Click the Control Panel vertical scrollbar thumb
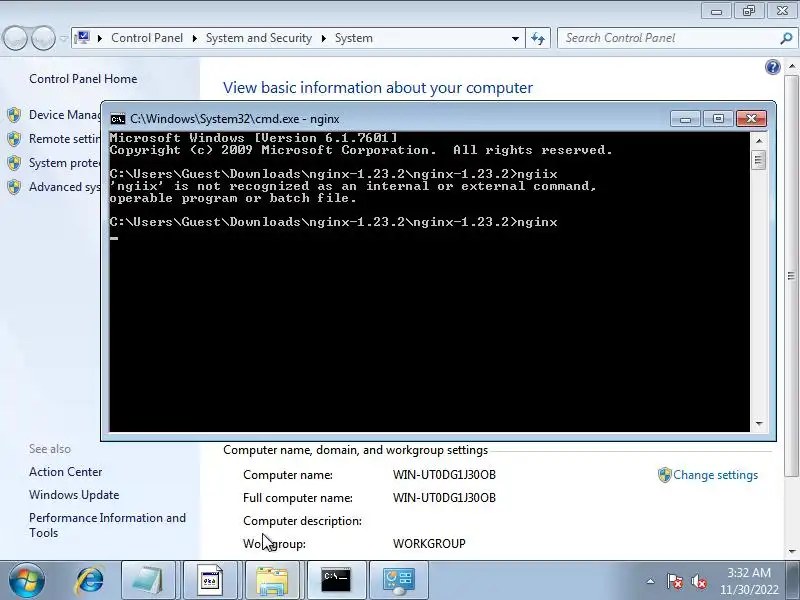This screenshot has width=800, height=600. coord(791,276)
